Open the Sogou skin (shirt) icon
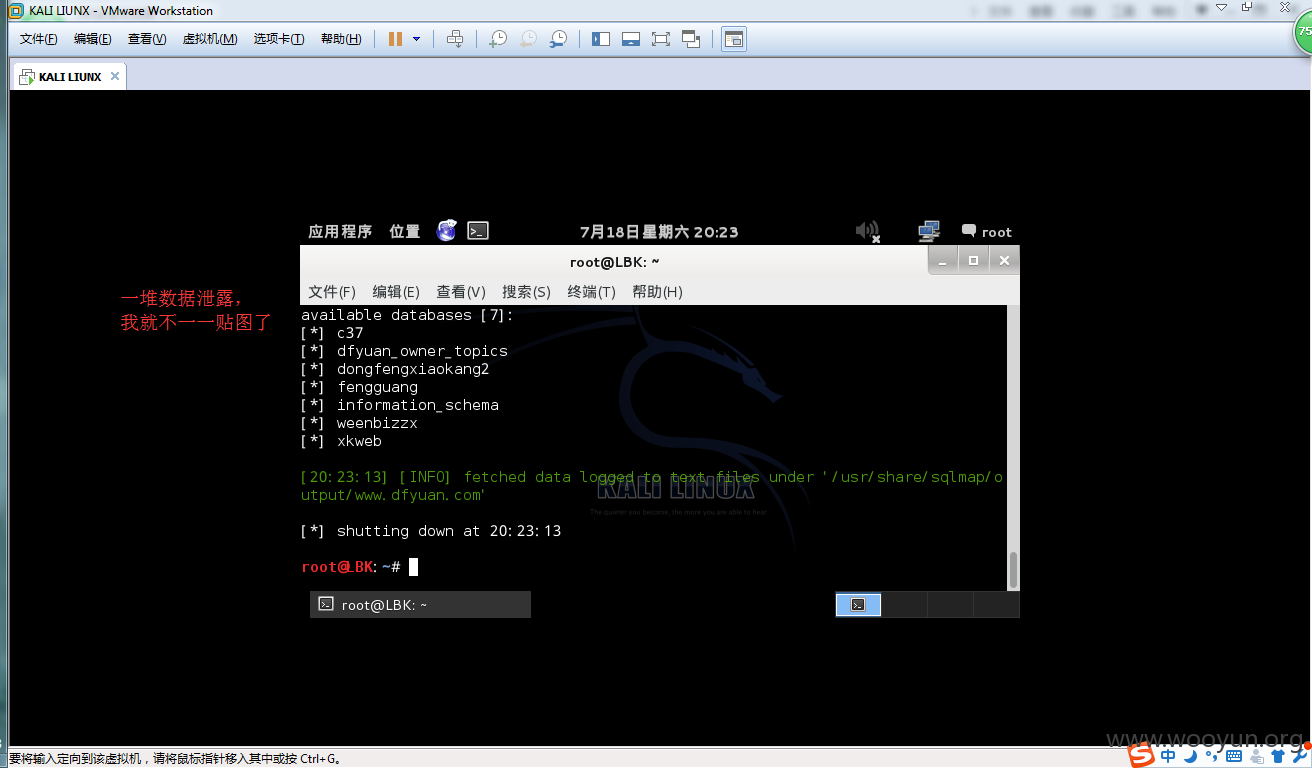The image size is (1312, 768). [x=1276, y=756]
